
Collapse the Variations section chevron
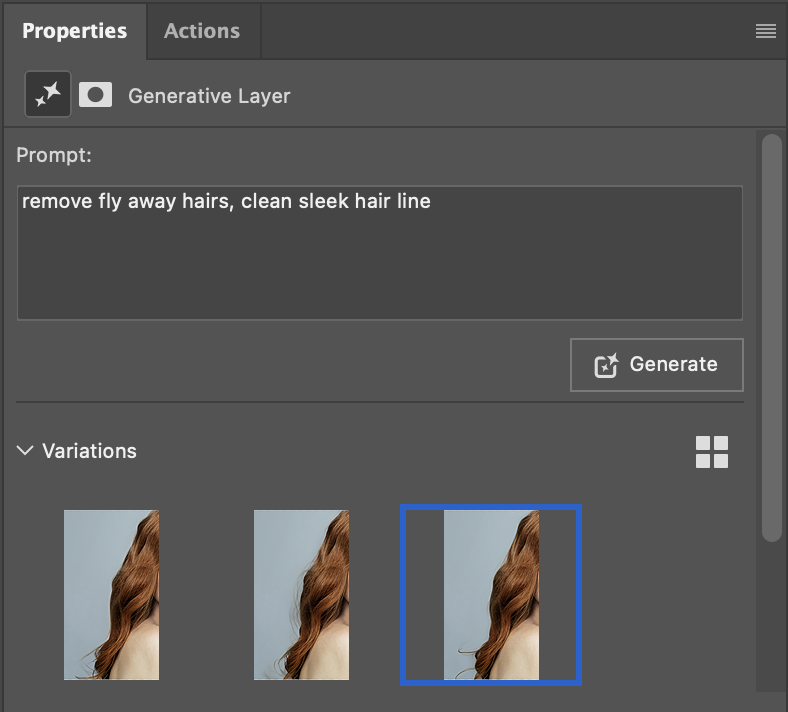tap(25, 450)
